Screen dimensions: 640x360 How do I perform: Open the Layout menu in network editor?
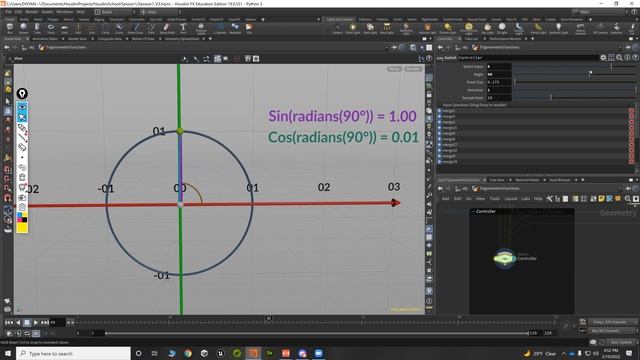coord(511,198)
